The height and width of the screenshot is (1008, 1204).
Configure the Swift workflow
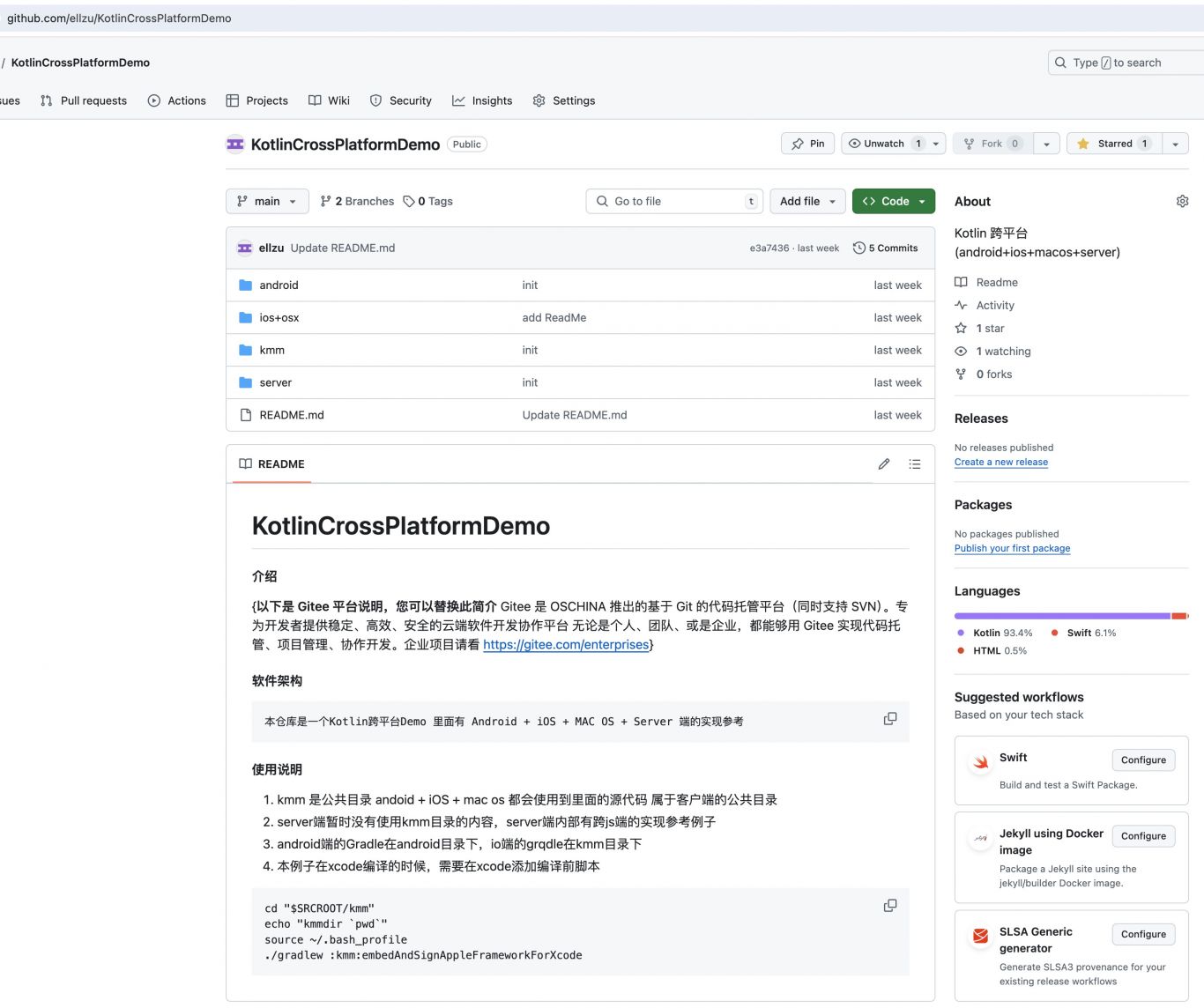(x=1143, y=760)
